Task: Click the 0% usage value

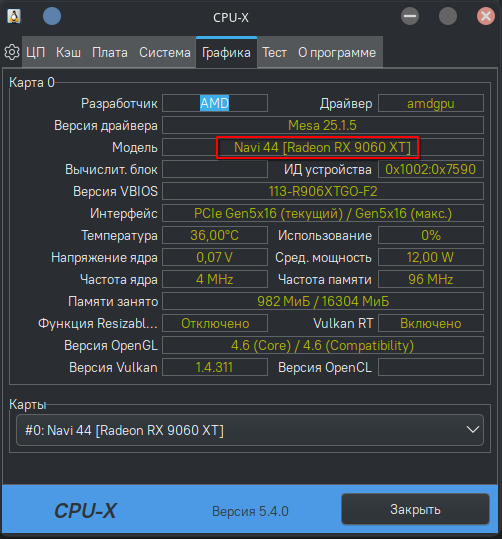Action: tap(431, 235)
